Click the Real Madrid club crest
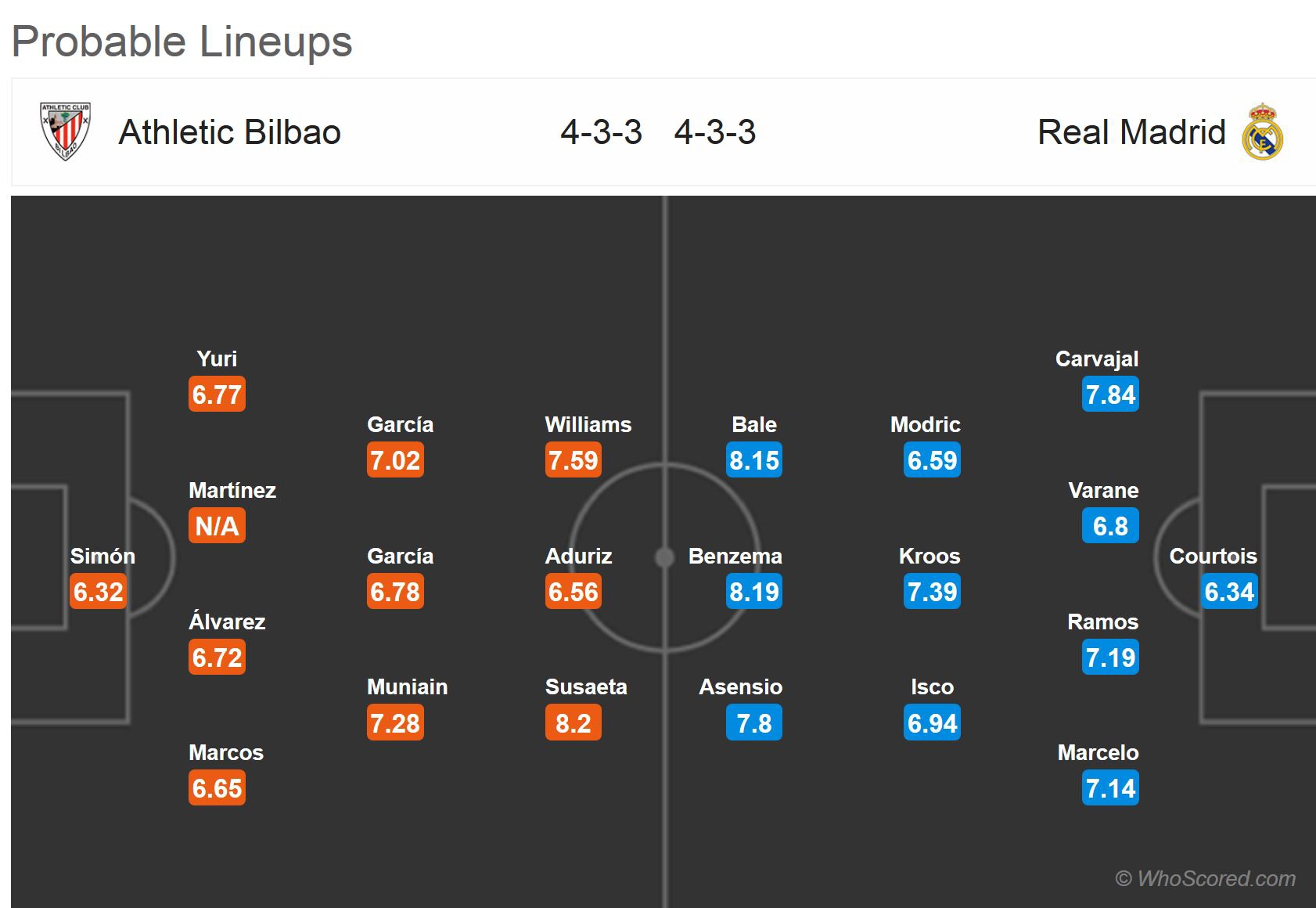The image size is (1316, 908). pyautogui.click(x=1262, y=132)
